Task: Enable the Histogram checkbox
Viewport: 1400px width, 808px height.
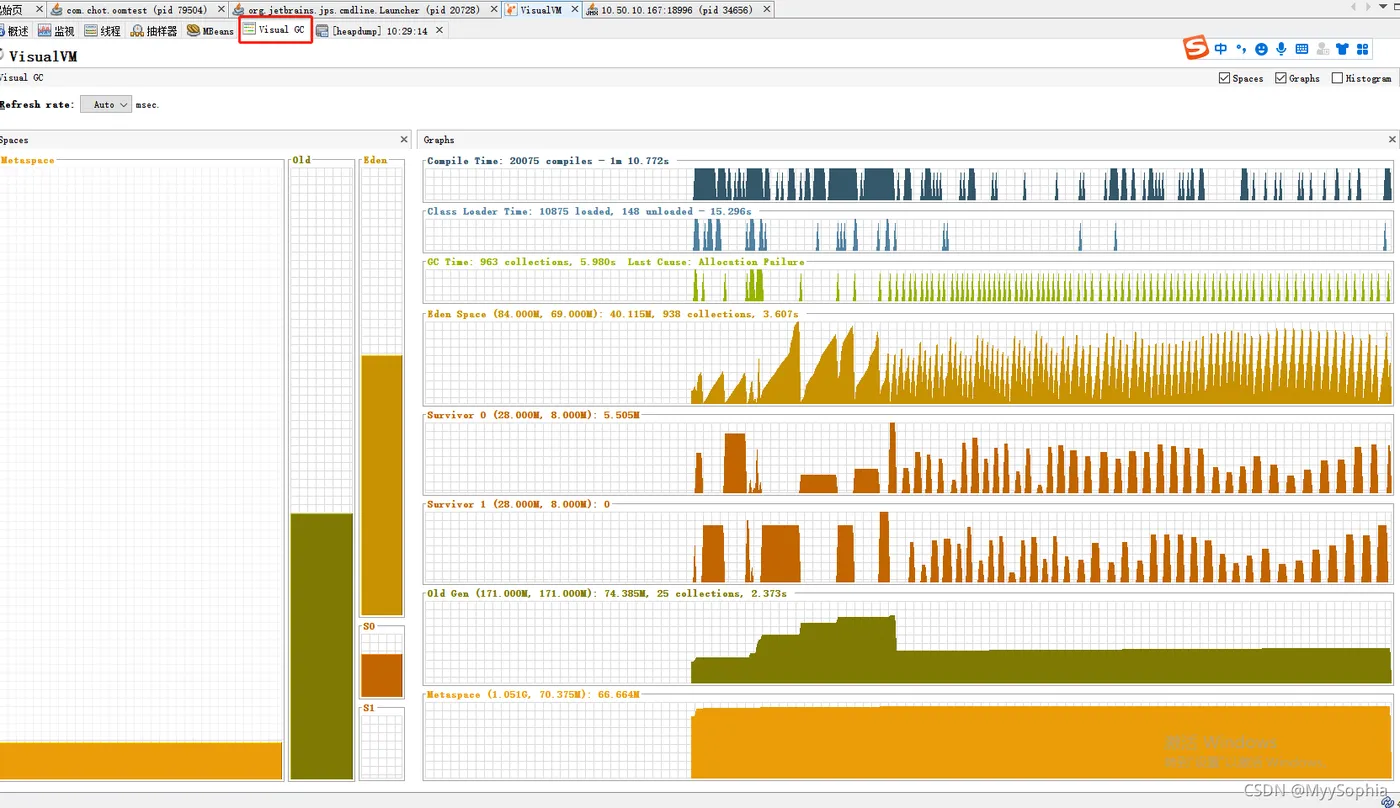Action: pyautogui.click(x=1337, y=78)
